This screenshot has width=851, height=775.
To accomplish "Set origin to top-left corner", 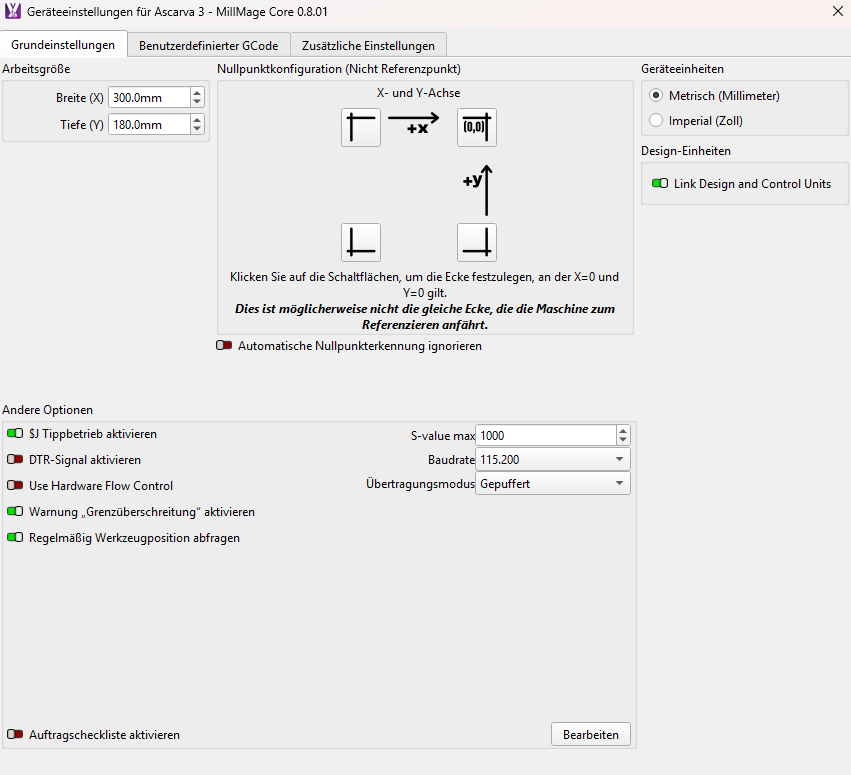I will tap(360, 128).
